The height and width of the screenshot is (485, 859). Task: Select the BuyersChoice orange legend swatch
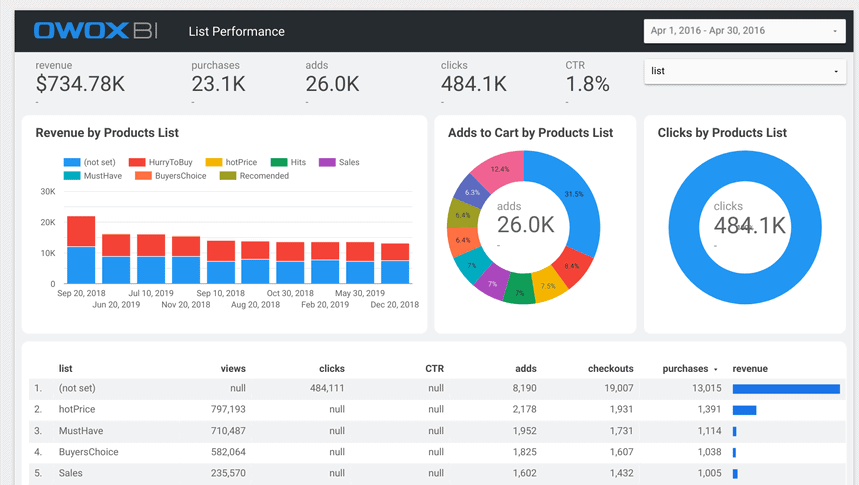coord(143,176)
